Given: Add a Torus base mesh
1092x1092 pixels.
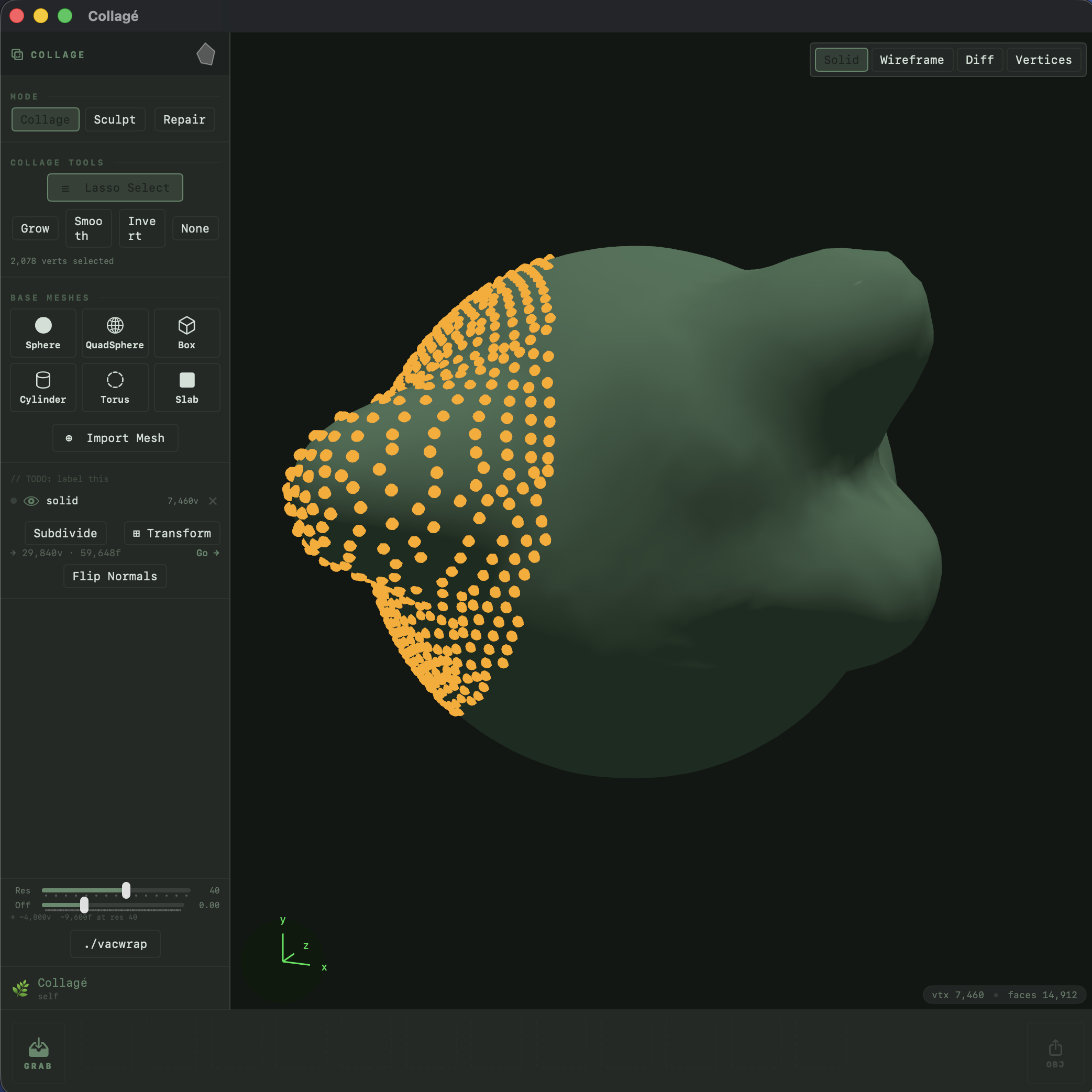Looking at the screenshot, I should [x=115, y=388].
